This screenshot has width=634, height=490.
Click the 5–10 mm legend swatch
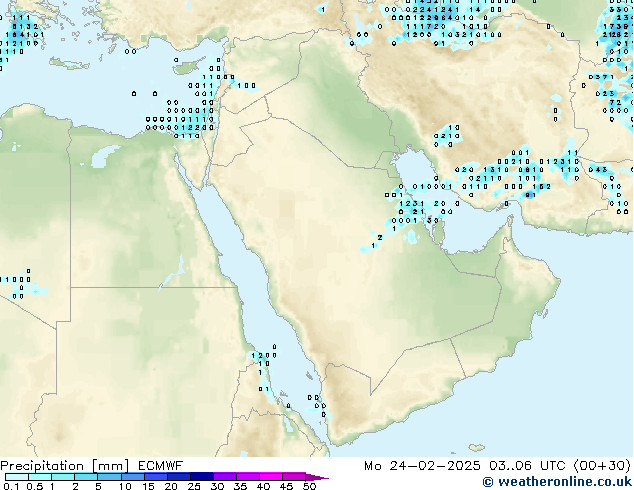[109, 477]
